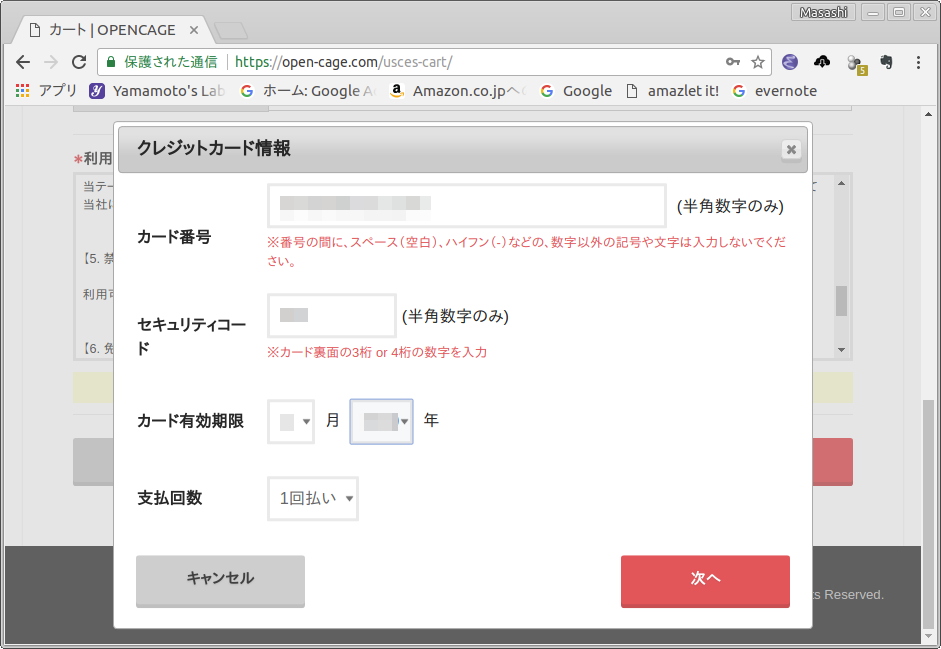Image resolution: width=941 pixels, height=649 pixels.
Task: Open the Evernote elephant extension
Action: (885, 62)
